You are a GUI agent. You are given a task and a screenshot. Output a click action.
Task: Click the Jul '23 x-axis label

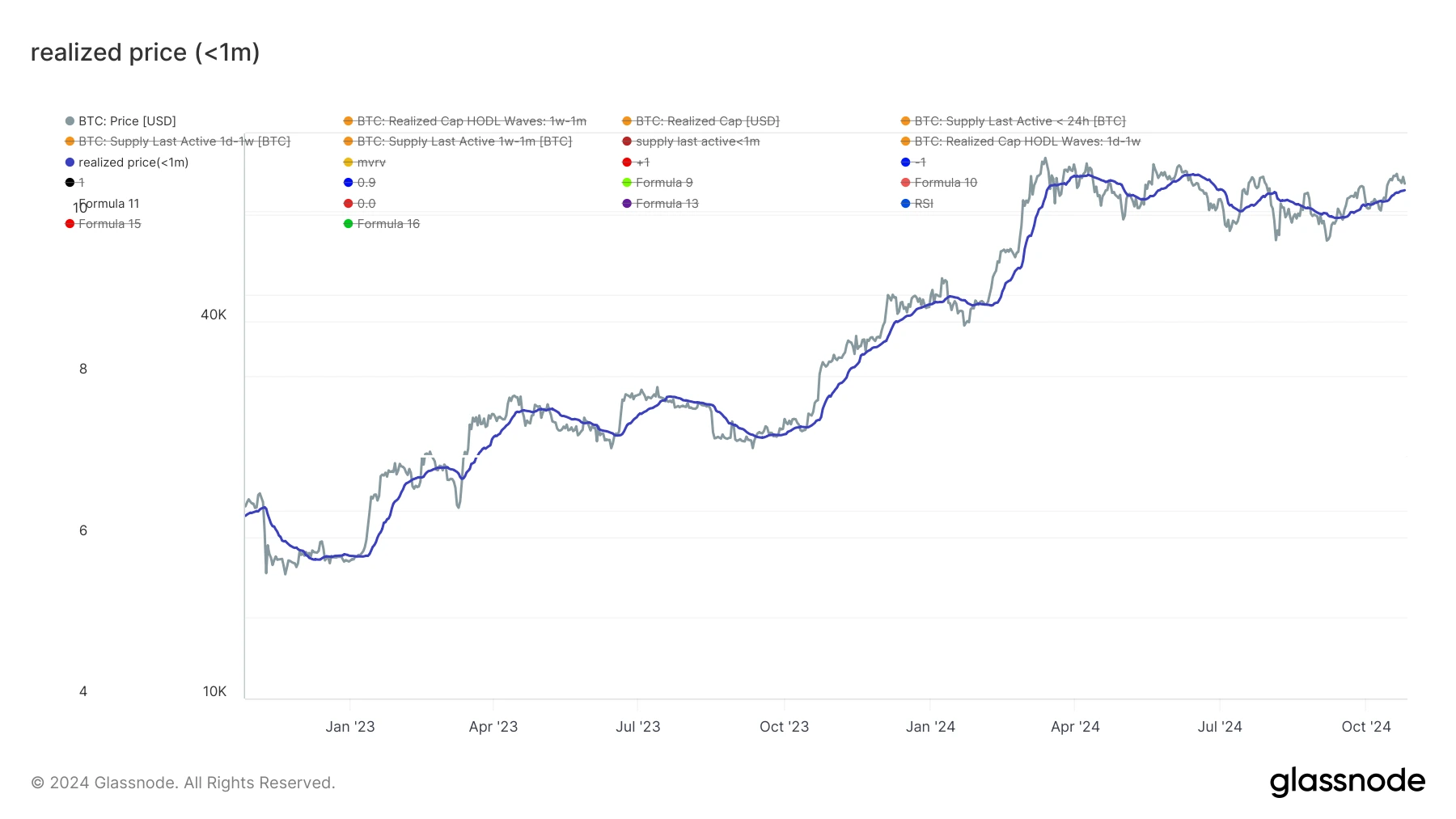coord(638,727)
